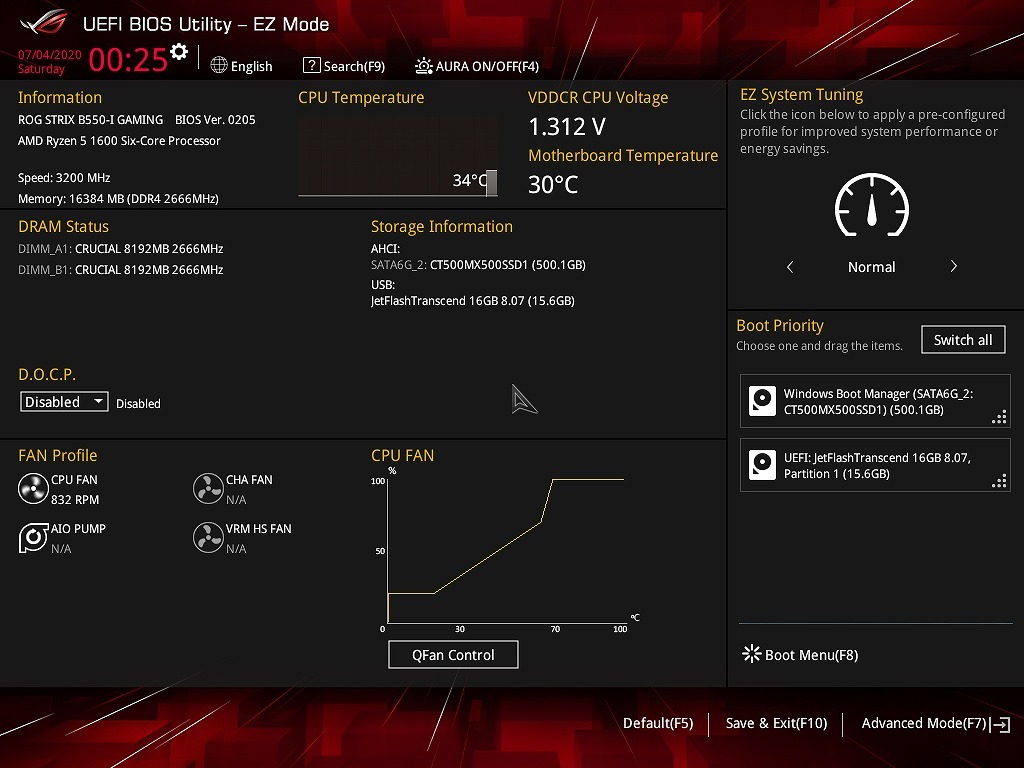The width and height of the screenshot is (1024, 768).
Task: Click JetFlashTranscend 16GB USB storage entry
Action: click(473, 300)
